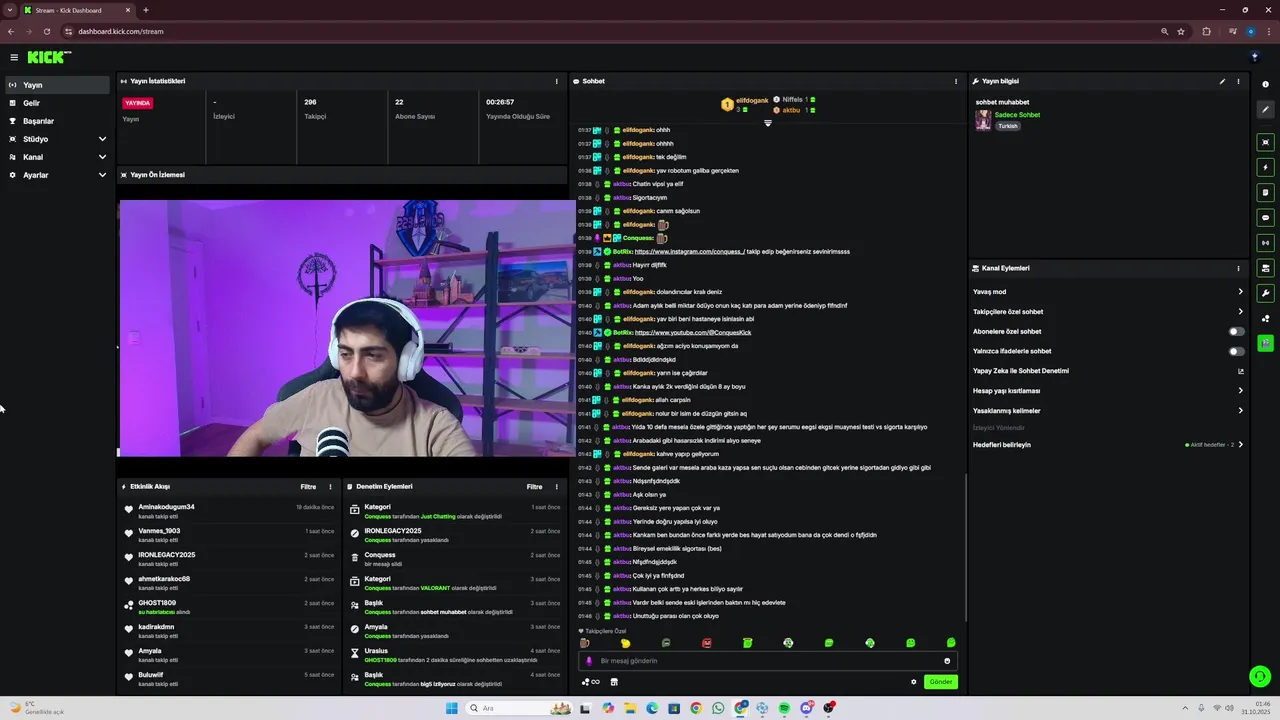This screenshot has height=720, width=1280.
Task: Expand the Stüdyo sidebar section
Action: (x=57, y=139)
